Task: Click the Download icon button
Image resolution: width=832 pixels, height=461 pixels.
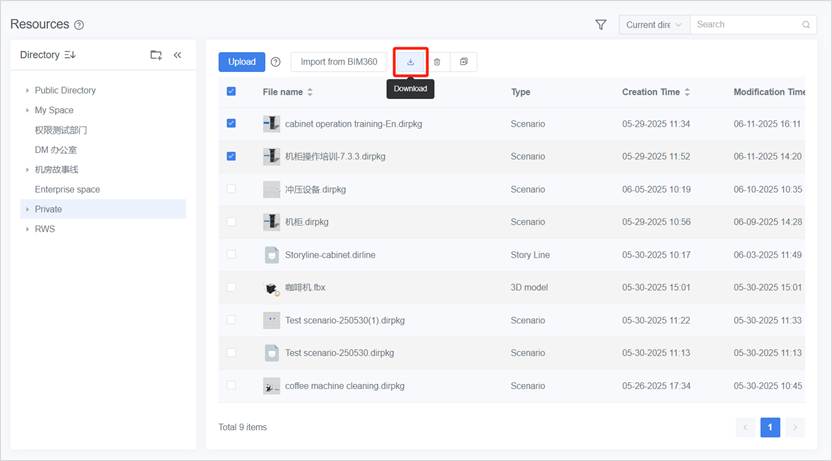Action: point(410,62)
